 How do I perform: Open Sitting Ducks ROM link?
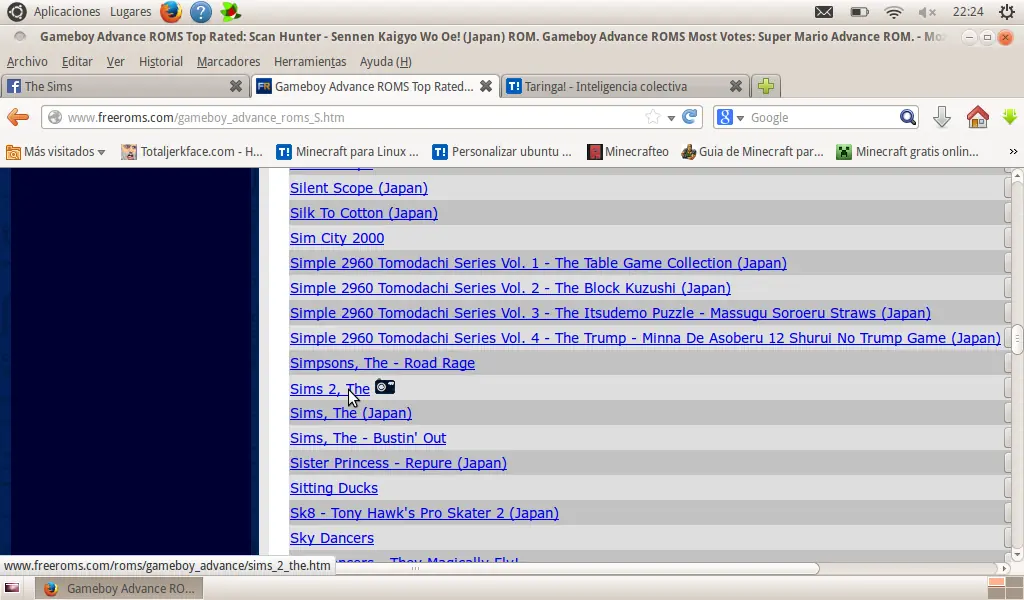[334, 488]
